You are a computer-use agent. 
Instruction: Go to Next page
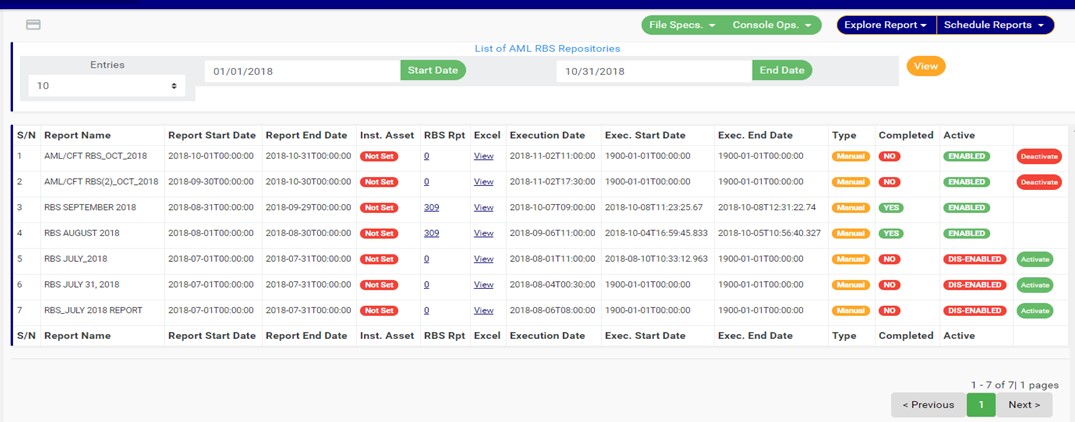pos(1024,405)
